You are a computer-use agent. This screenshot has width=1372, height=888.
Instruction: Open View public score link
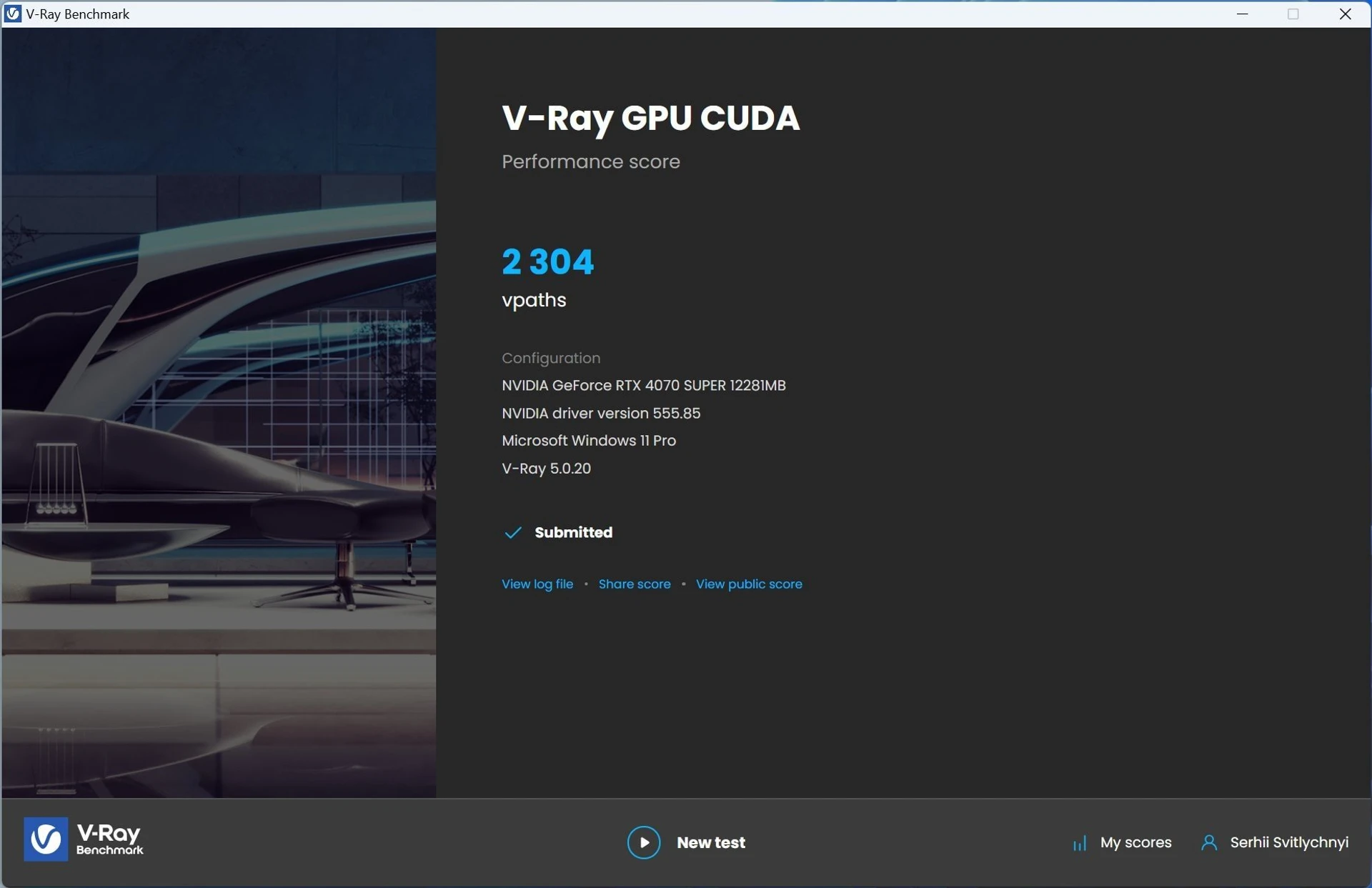[x=749, y=584]
